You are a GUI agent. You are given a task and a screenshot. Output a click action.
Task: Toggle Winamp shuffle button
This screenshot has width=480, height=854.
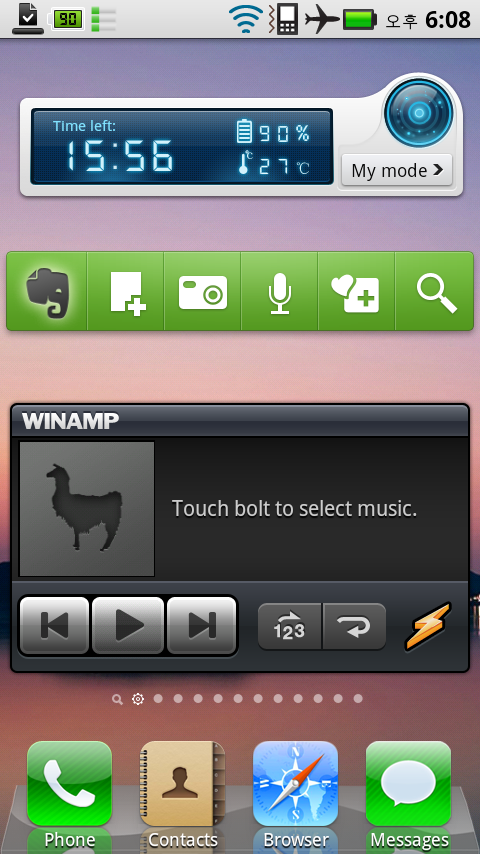pyautogui.click(x=289, y=626)
